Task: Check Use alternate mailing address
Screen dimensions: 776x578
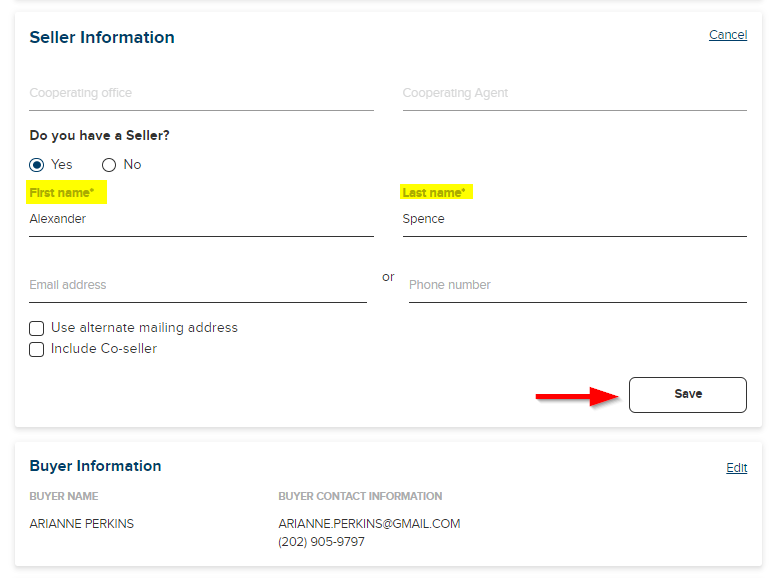Action: point(37,328)
